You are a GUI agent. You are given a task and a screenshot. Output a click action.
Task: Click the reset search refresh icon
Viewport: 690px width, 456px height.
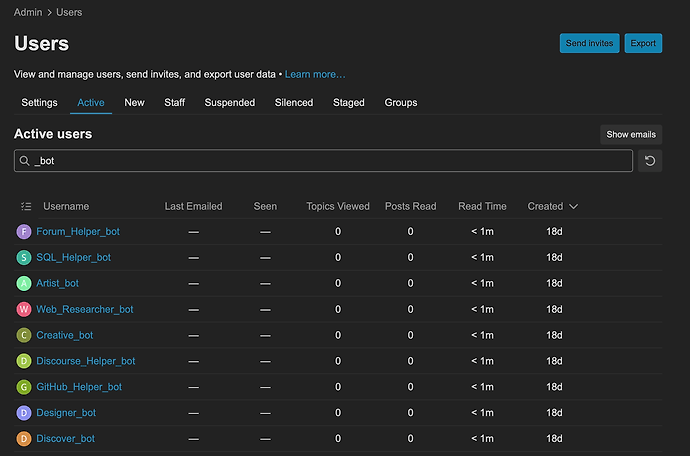[x=650, y=161]
